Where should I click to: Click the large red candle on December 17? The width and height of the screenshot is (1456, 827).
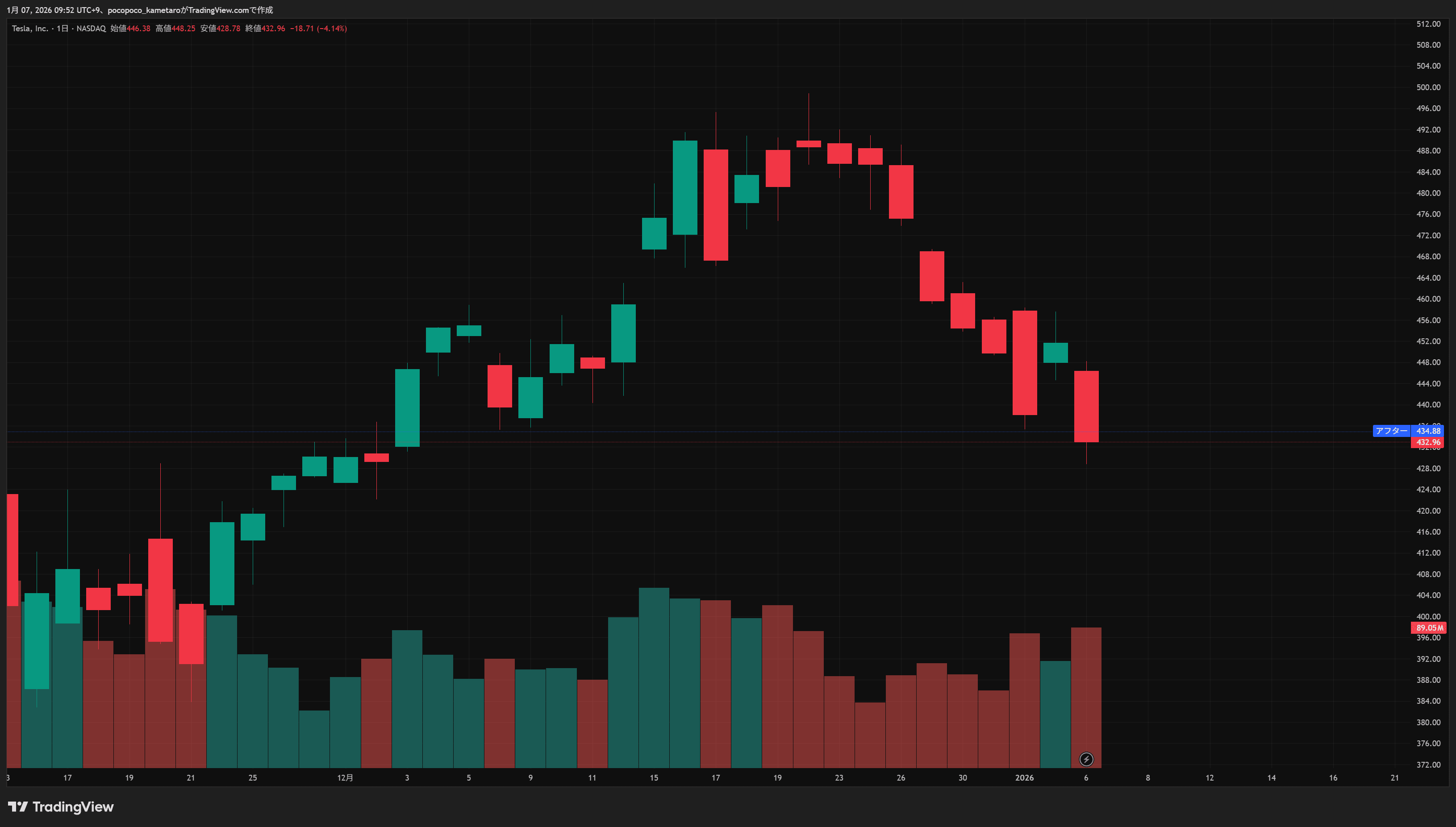(716, 204)
